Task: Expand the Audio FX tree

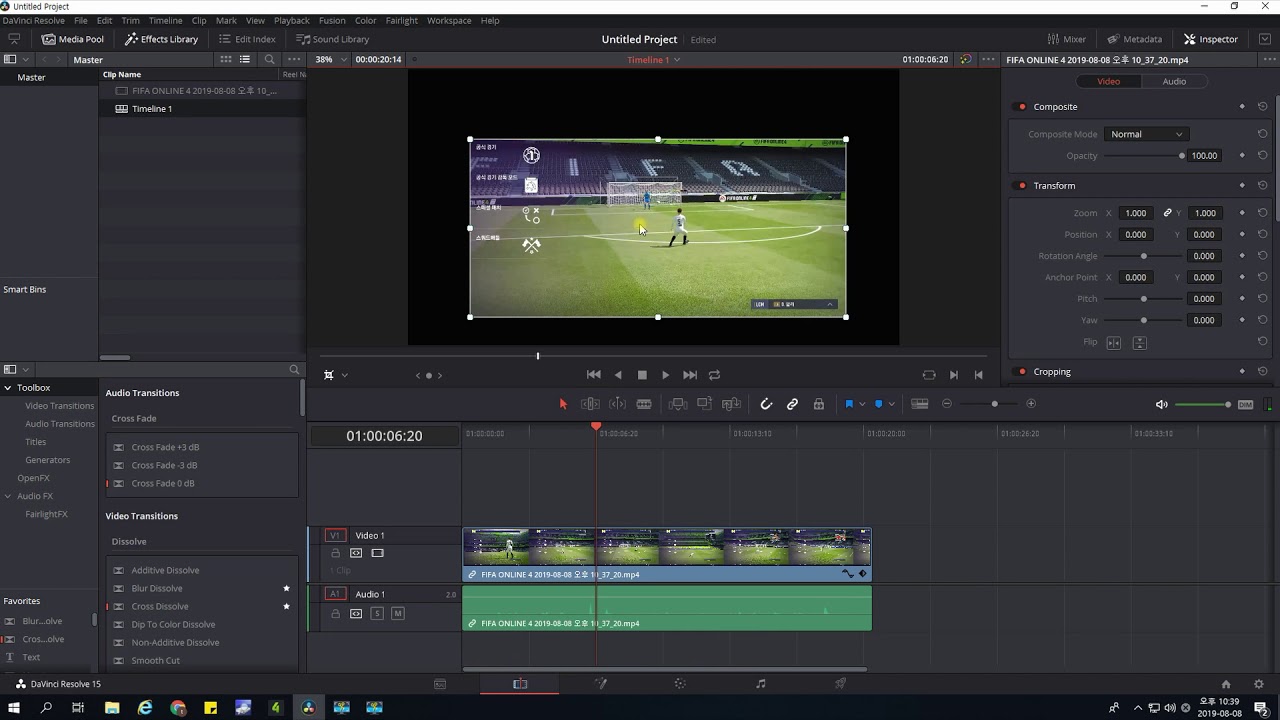Action: pos(8,496)
